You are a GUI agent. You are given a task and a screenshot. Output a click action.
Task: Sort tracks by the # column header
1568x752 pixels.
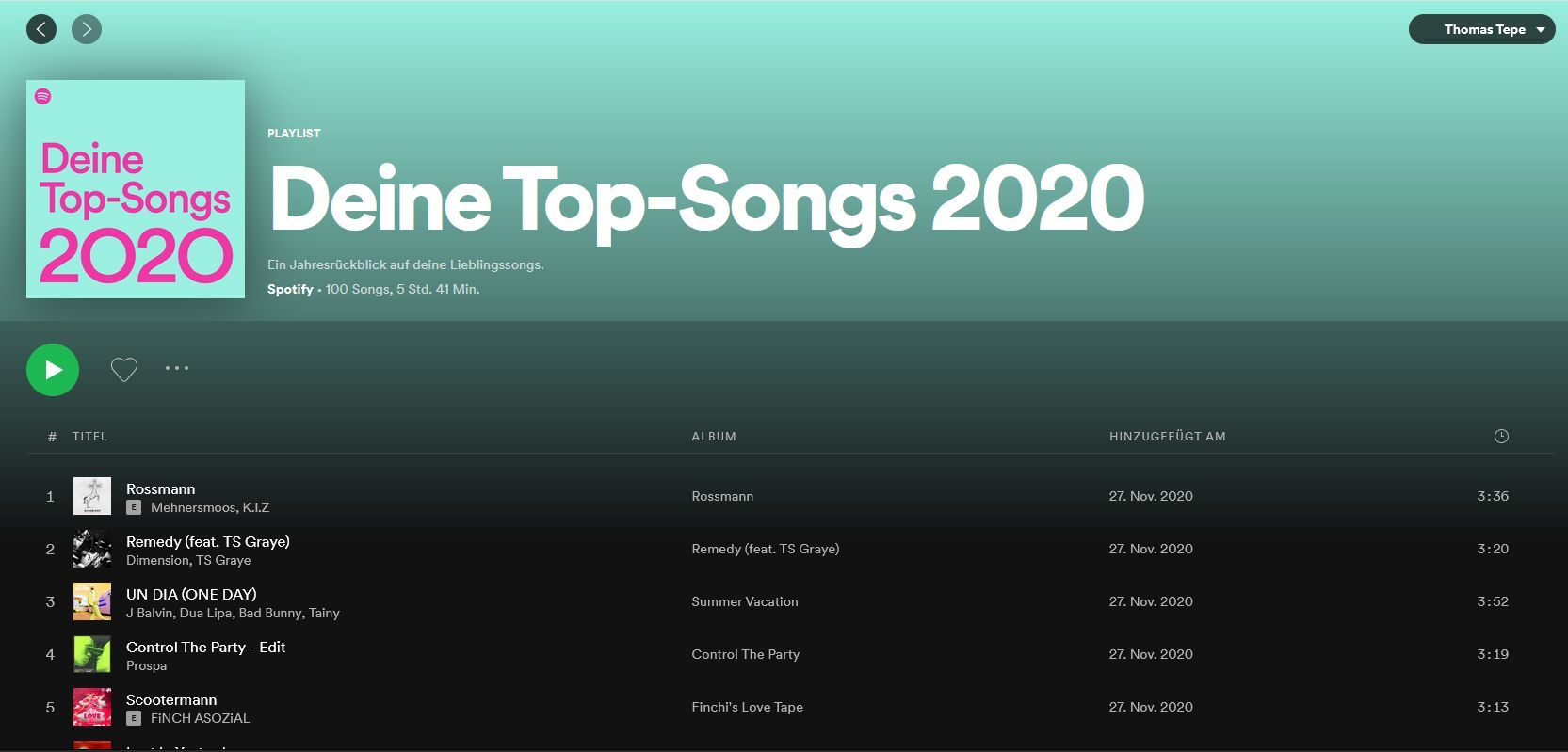click(x=52, y=437)
